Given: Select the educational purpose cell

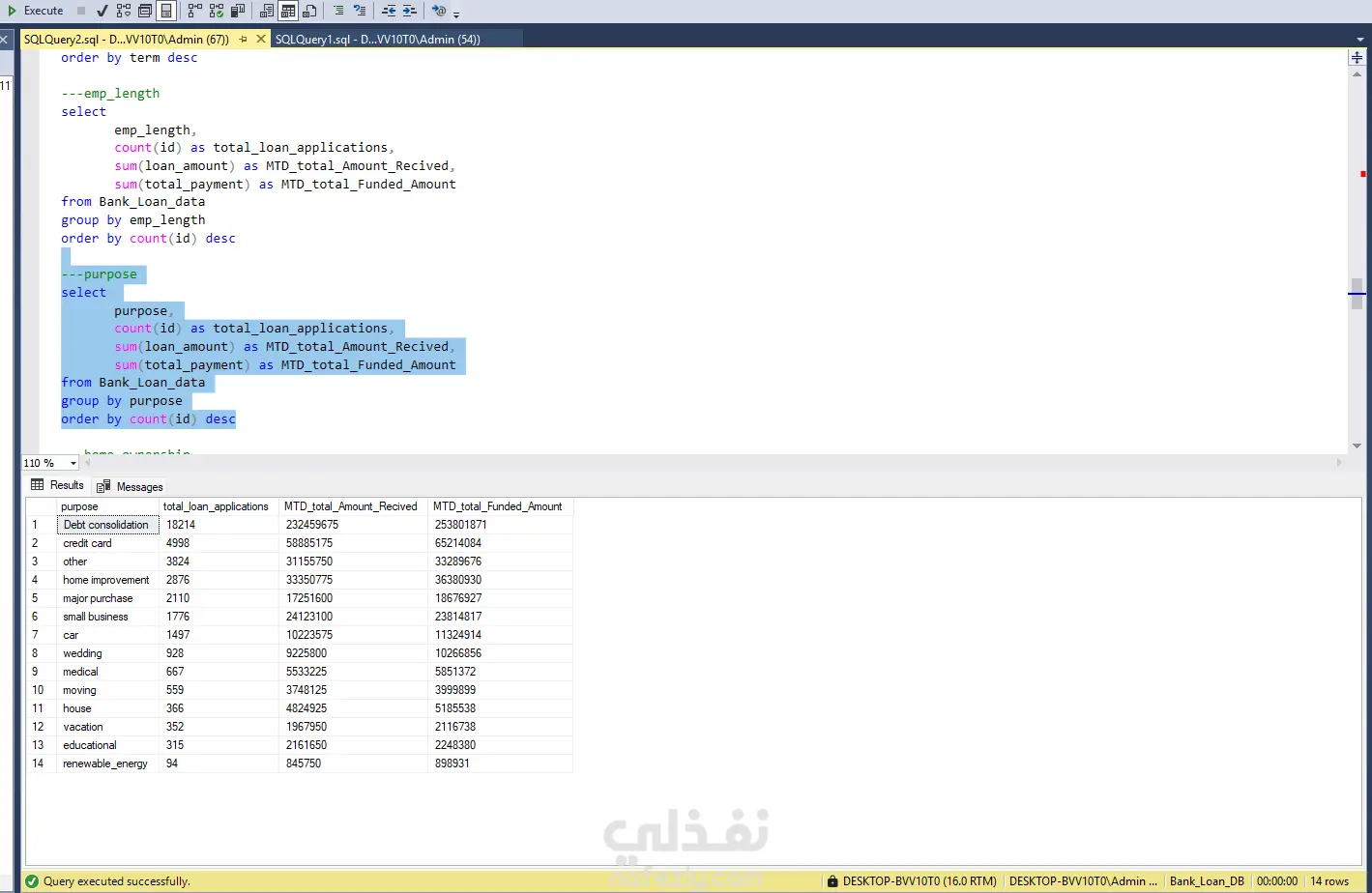Looking at the screenshot, I should (x=107, y=745).
